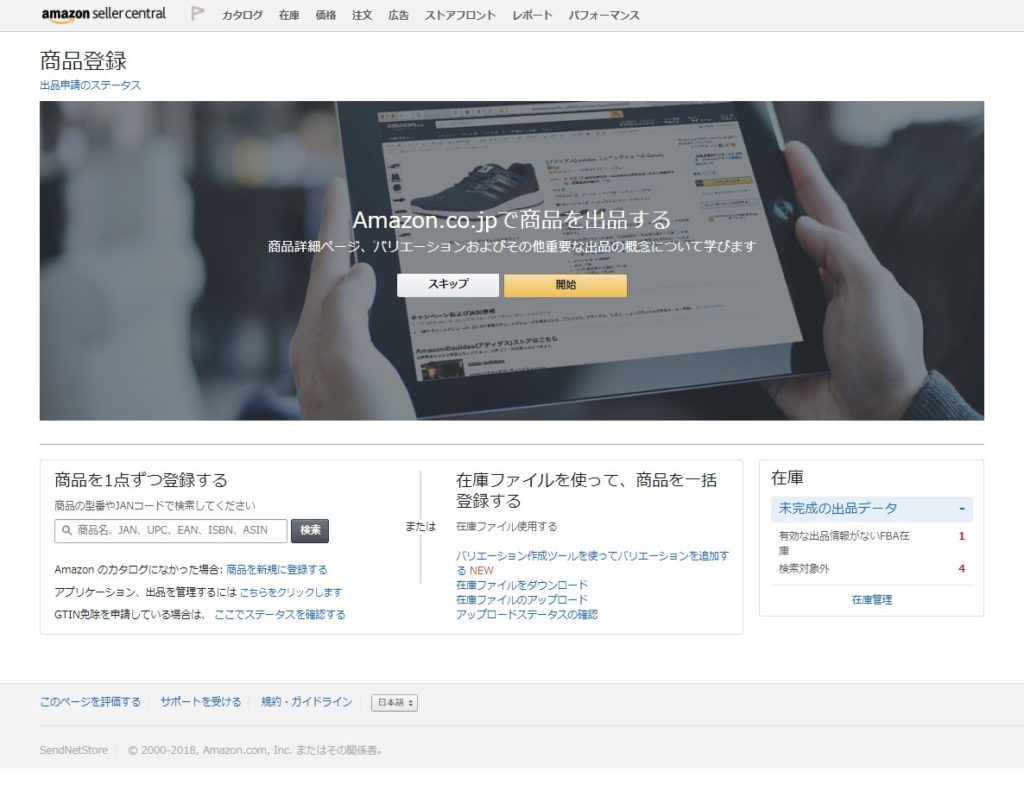Viewport: 1024px width, 785px height.
Task: Open the 在庫ファイルのアップロード link
Action: click(522, 600)
